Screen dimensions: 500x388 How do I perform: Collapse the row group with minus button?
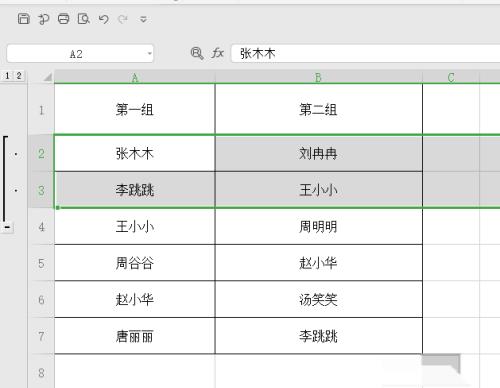7,228
